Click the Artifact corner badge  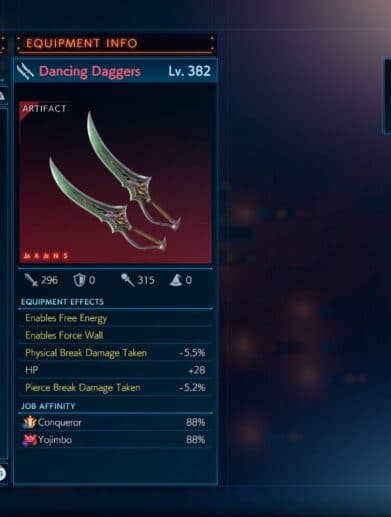[44, 109]
